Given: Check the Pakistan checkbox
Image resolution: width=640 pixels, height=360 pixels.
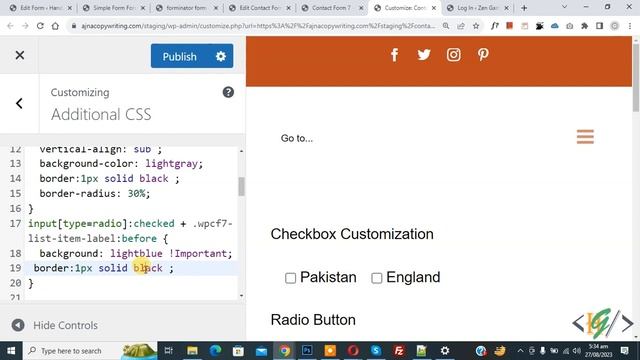Looking at the screenshot, I should pyautogui.click(x=290, y=278).
